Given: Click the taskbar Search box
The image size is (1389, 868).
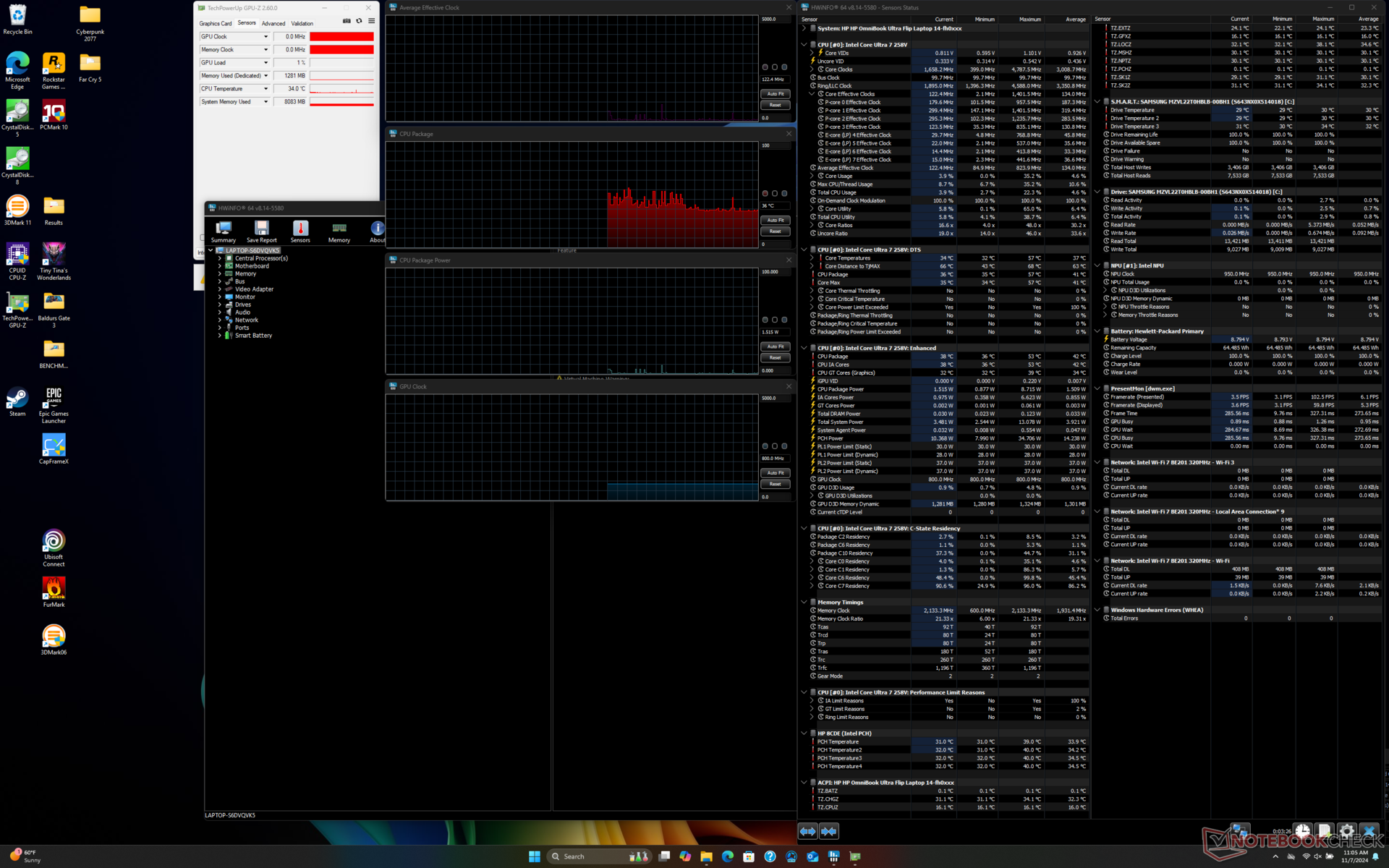Looking at the screenshot, I should click(x=599, y=856).
